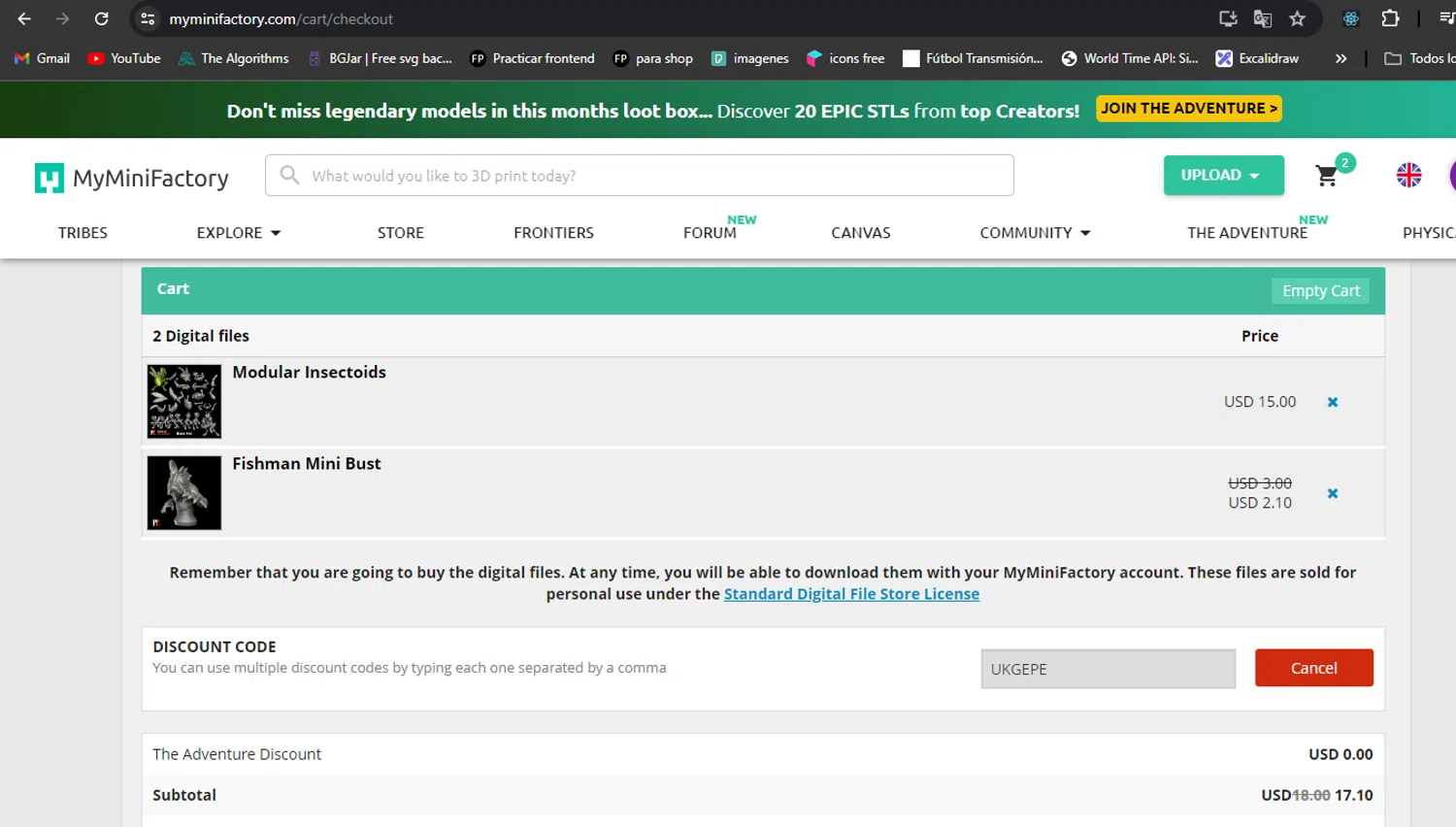Click the search magnifier icon
The image size is (1456, 827).
tap(289, 175)
